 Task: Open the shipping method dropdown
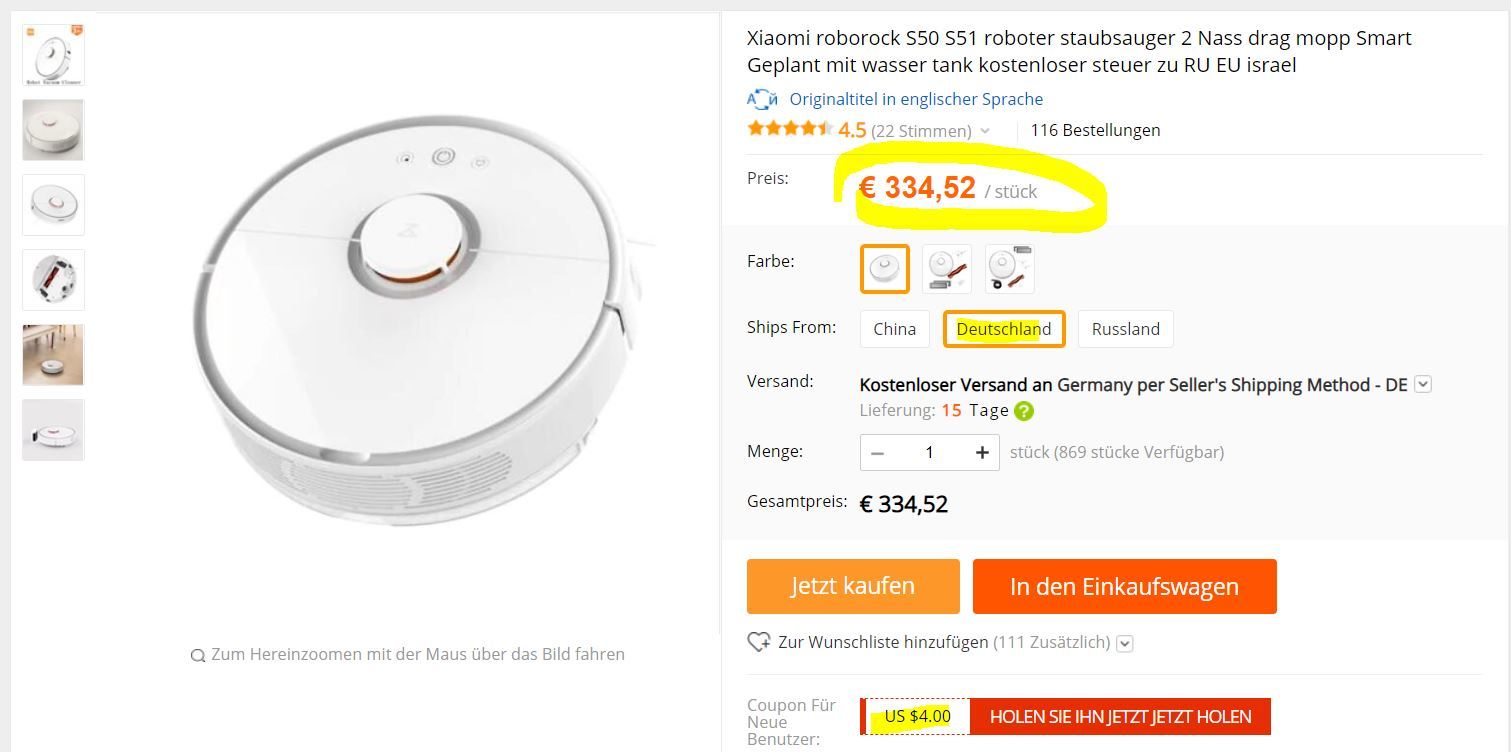coord(1424,384)
